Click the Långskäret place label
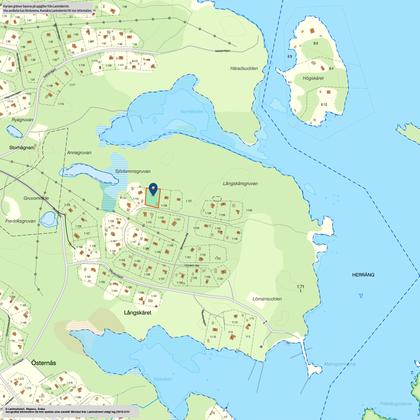This screenshot has height=420, width=420. click(138, 313)
